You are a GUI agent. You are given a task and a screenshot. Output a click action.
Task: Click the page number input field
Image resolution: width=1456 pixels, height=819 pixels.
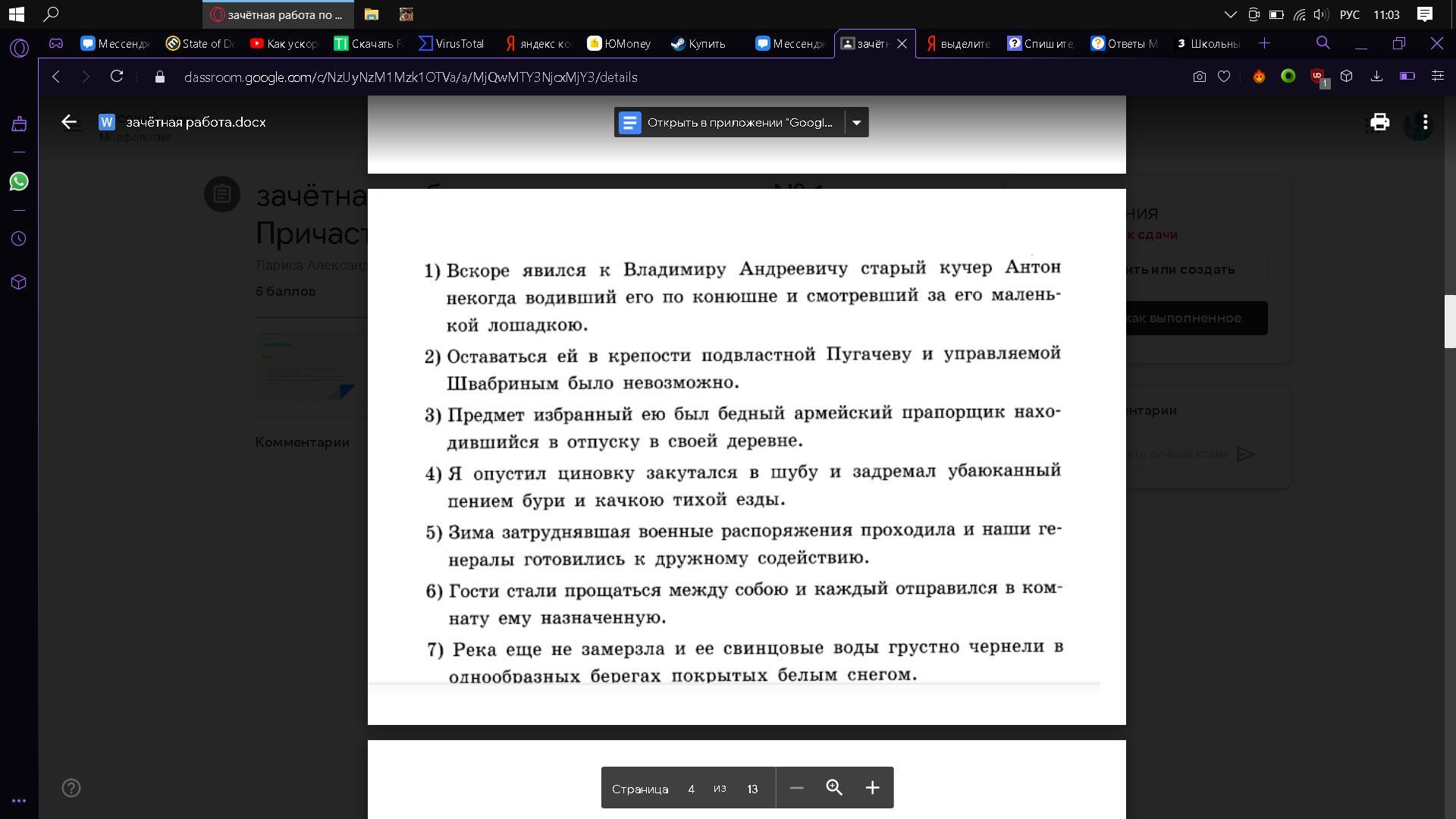691,789
